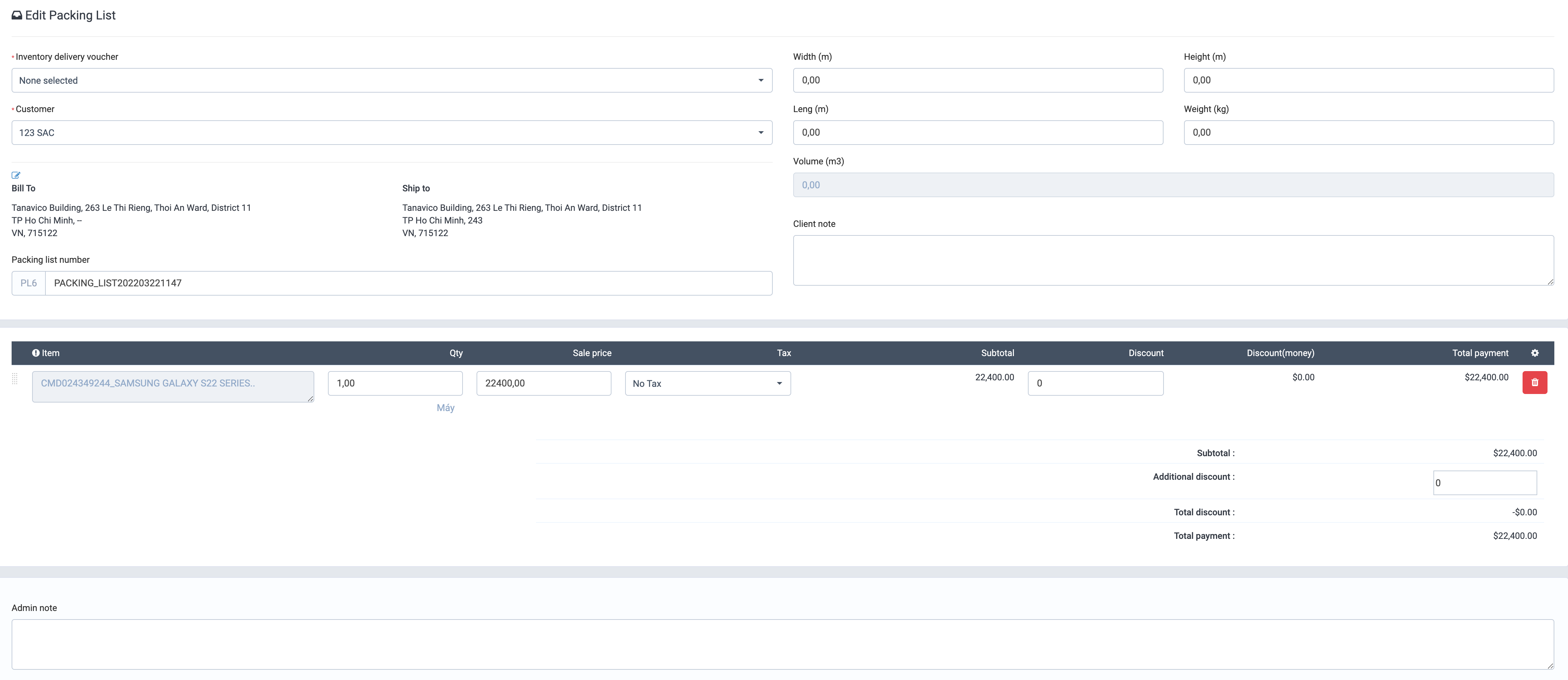Viewport: 1568px width, 680px height.
Task: Click the edit address pencil icon
Action: 16,175
